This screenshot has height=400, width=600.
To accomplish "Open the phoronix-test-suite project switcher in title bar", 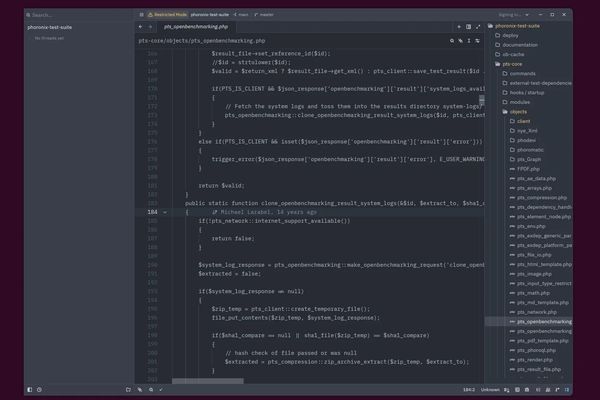I will (209, 15).
